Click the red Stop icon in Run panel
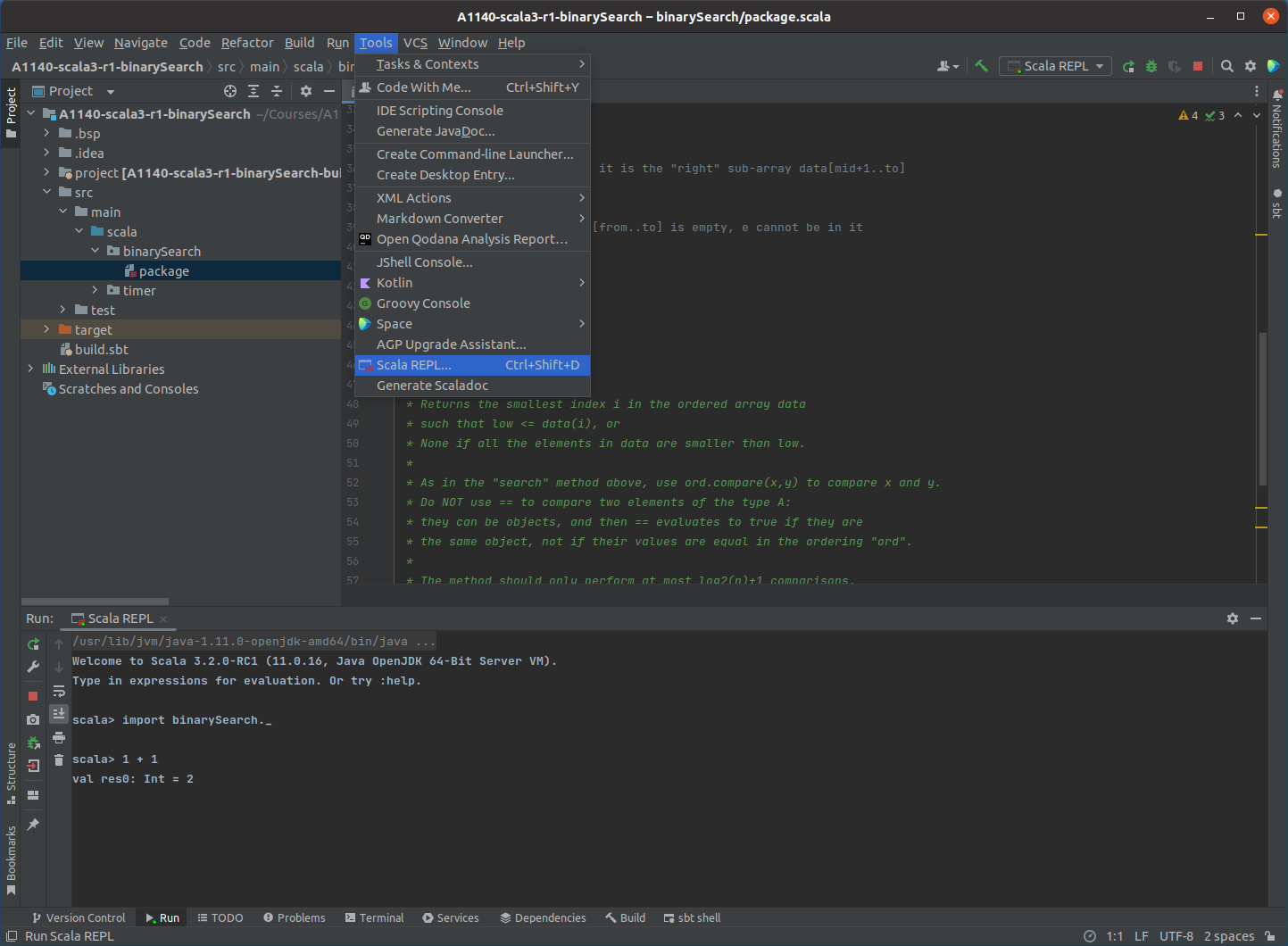 point(33,695)
